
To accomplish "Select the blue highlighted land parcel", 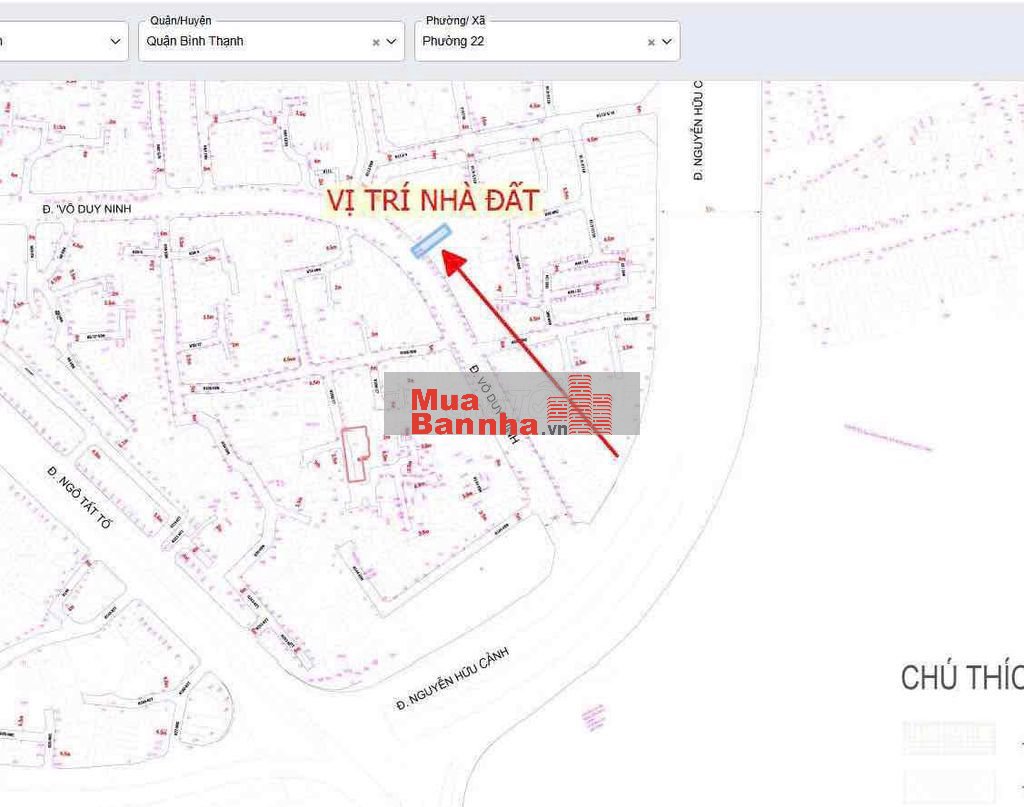I will coord(432,241).
